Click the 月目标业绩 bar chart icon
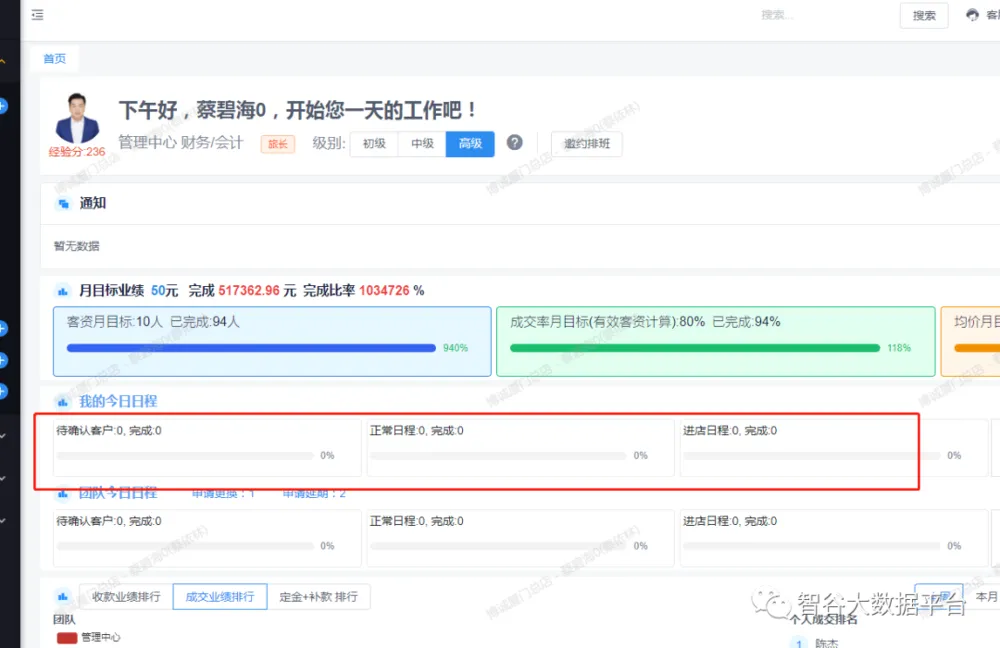This screenshot has height=648, width=1000. point(63,291)
